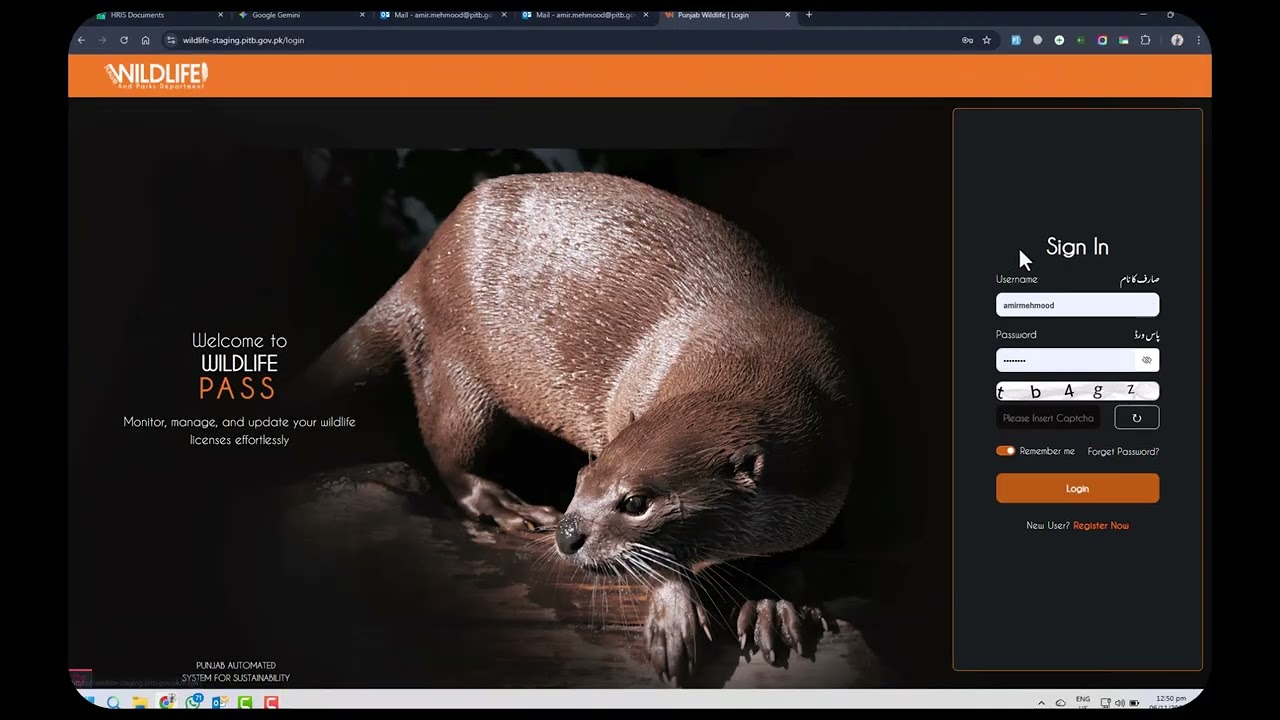Open a new browser tab
1280x720 pixels.
(809, 15)
